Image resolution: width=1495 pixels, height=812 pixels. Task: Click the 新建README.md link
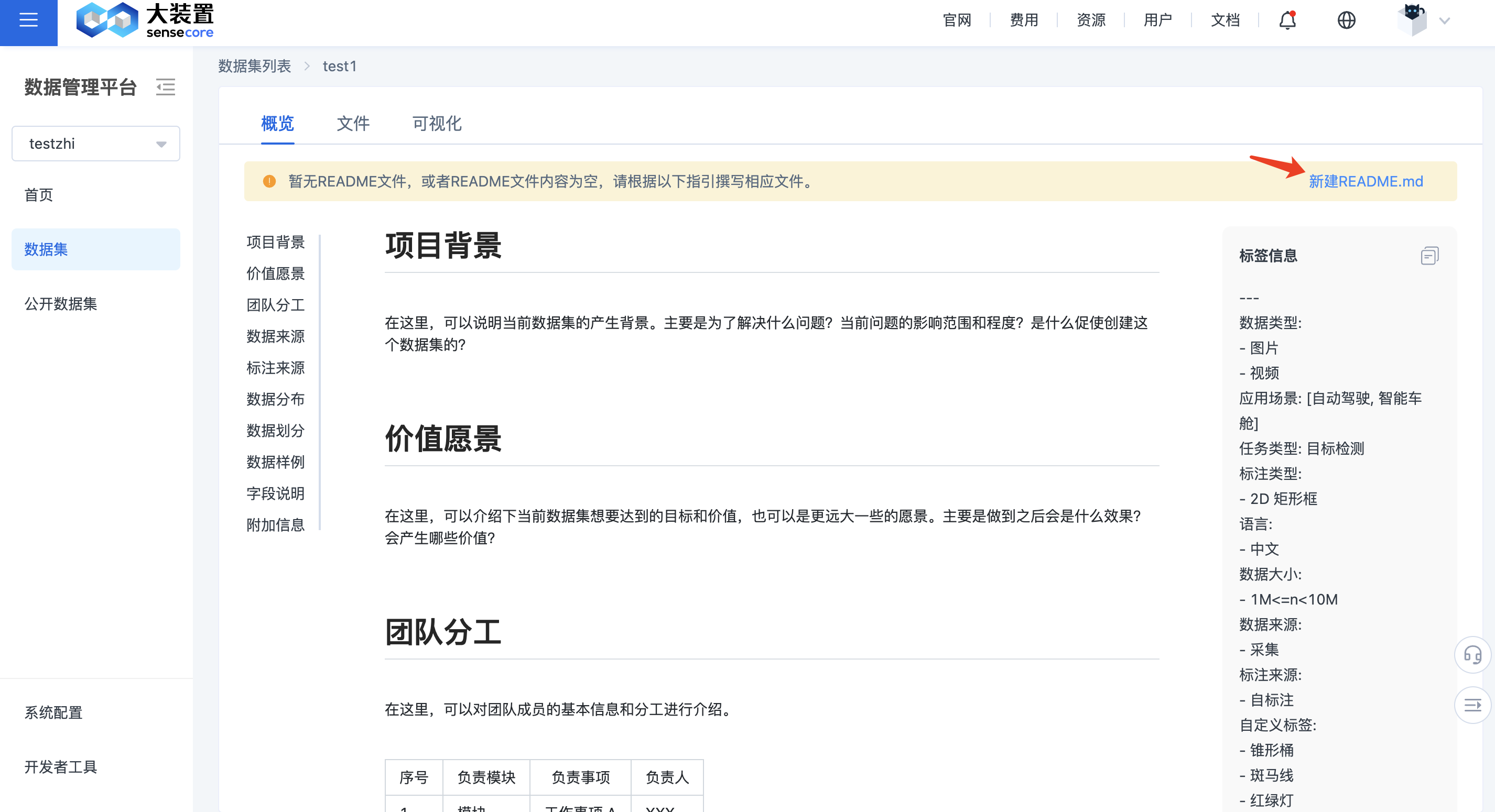tap(1366, 181)
